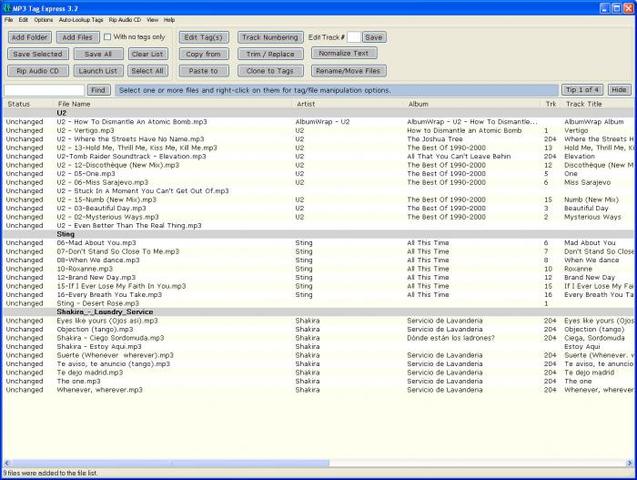Click the Clear List button
The width and height of the screenshot is (637, 480).
click(x=147, y=54)
